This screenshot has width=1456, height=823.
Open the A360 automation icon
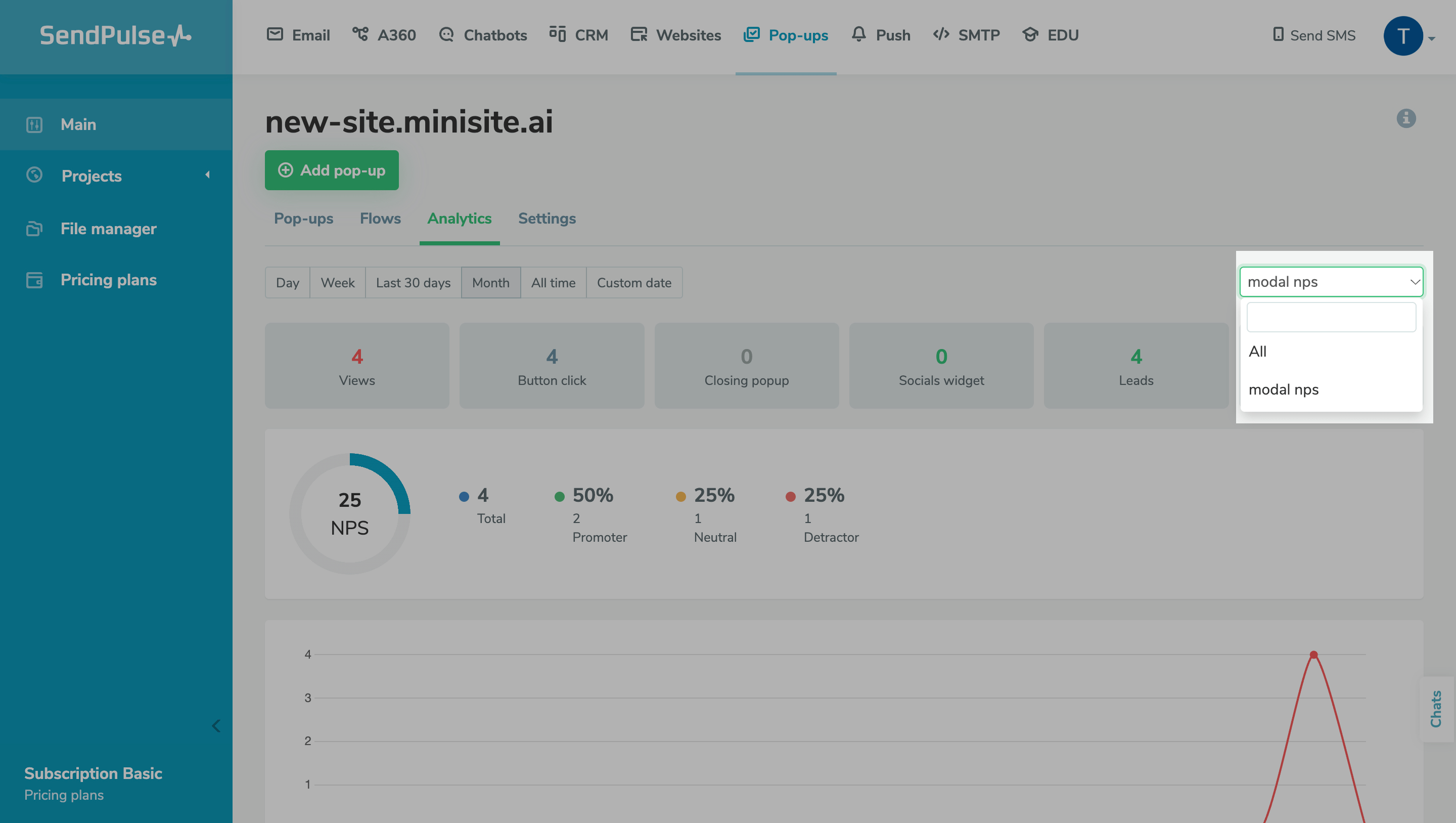[x=360, y=34]
